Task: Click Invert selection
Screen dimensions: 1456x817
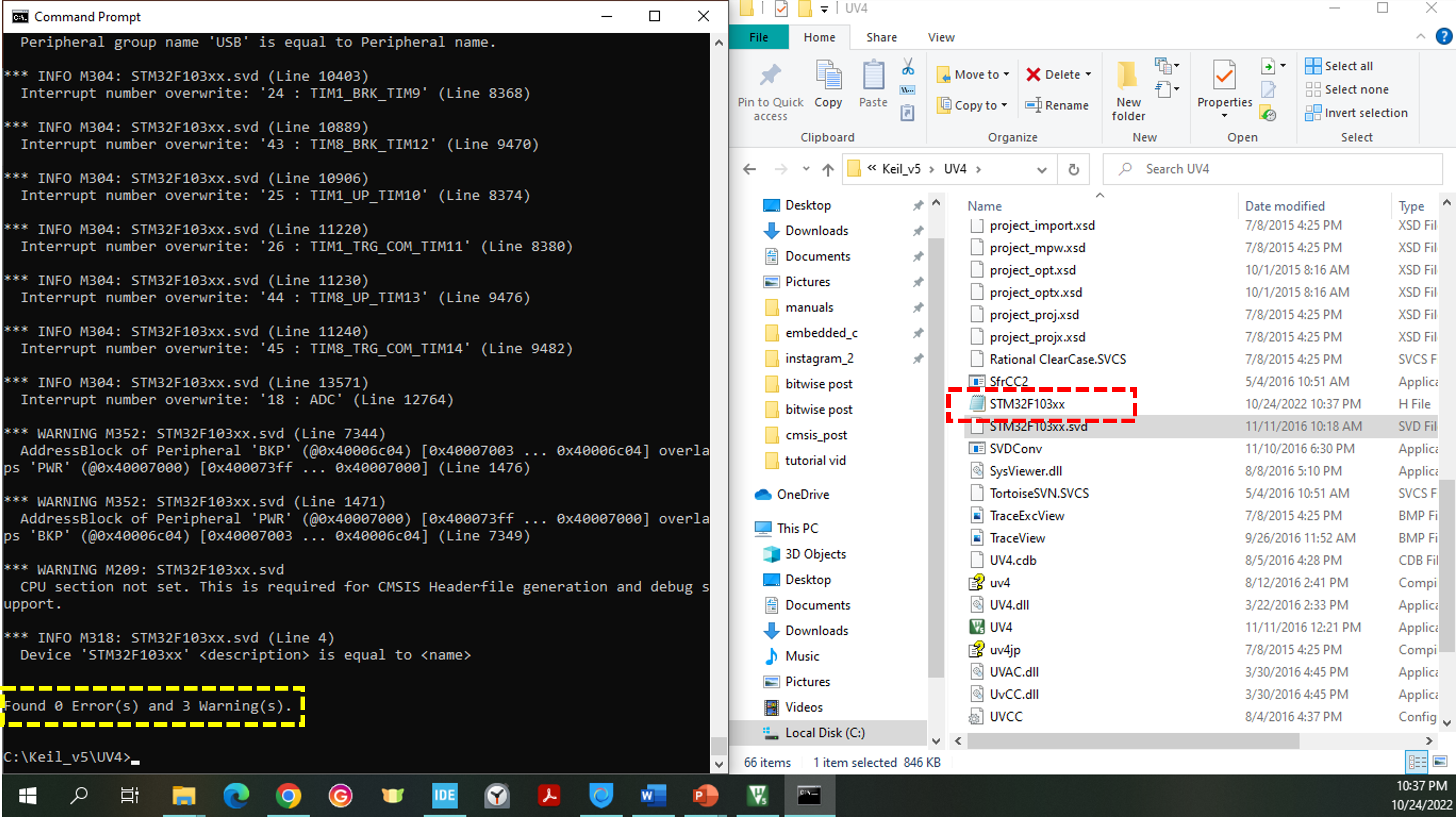Action: coord(1356,113)
